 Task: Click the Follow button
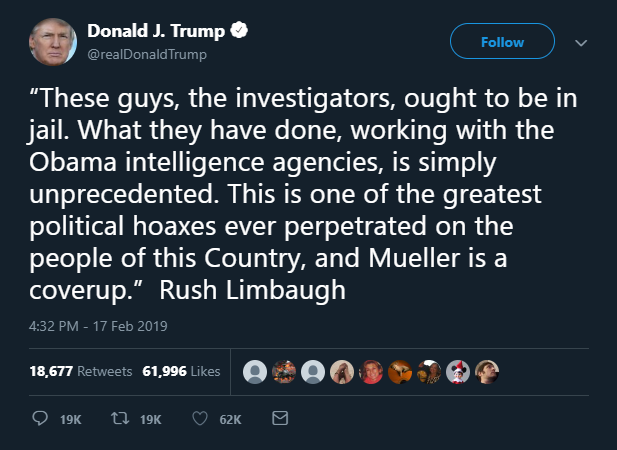coord(502,42)
